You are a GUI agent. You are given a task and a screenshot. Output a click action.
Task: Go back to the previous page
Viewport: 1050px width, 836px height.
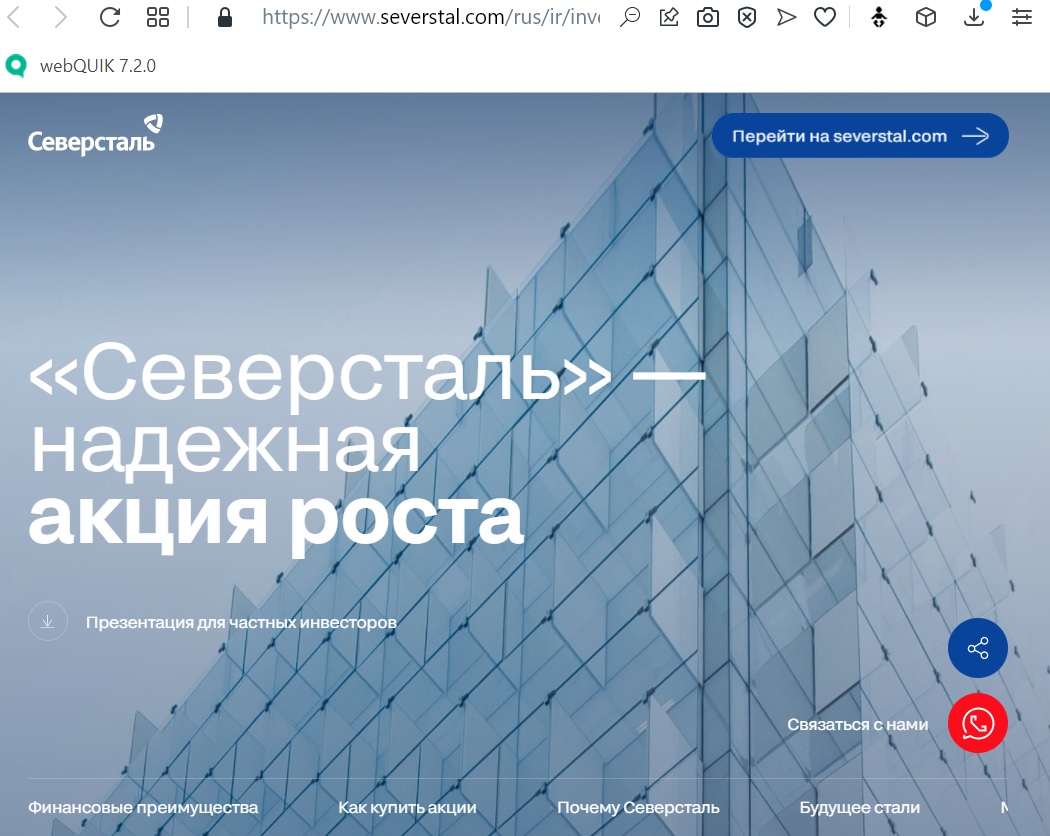click(13, 17)
